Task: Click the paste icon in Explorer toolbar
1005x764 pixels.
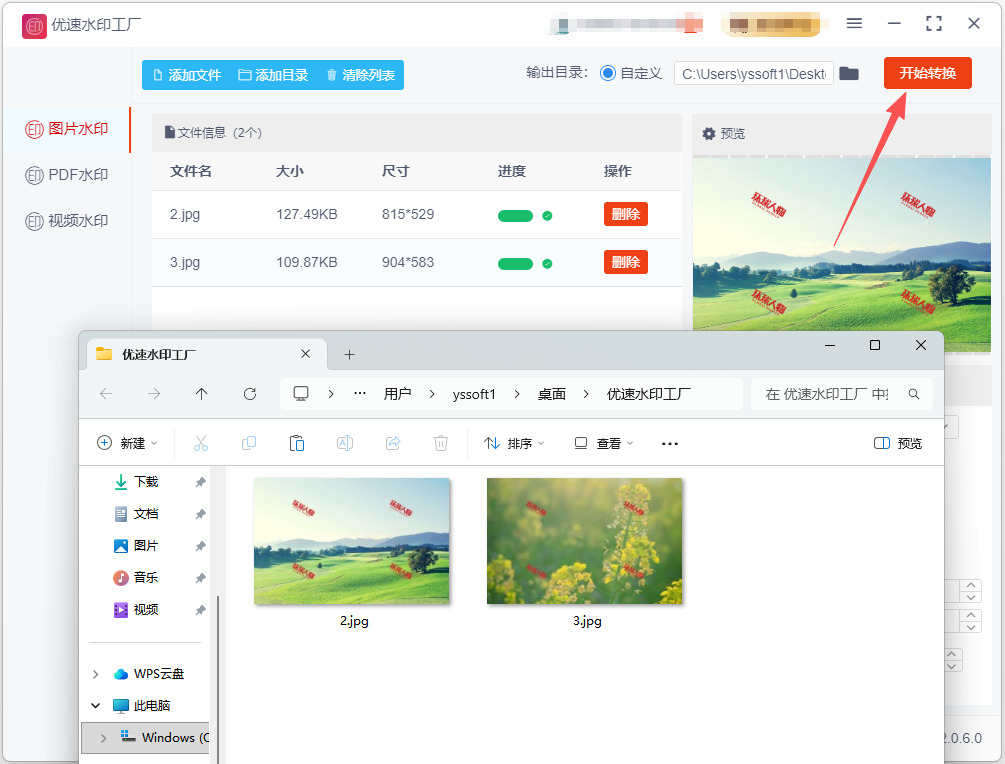Action: click(296, 443)
